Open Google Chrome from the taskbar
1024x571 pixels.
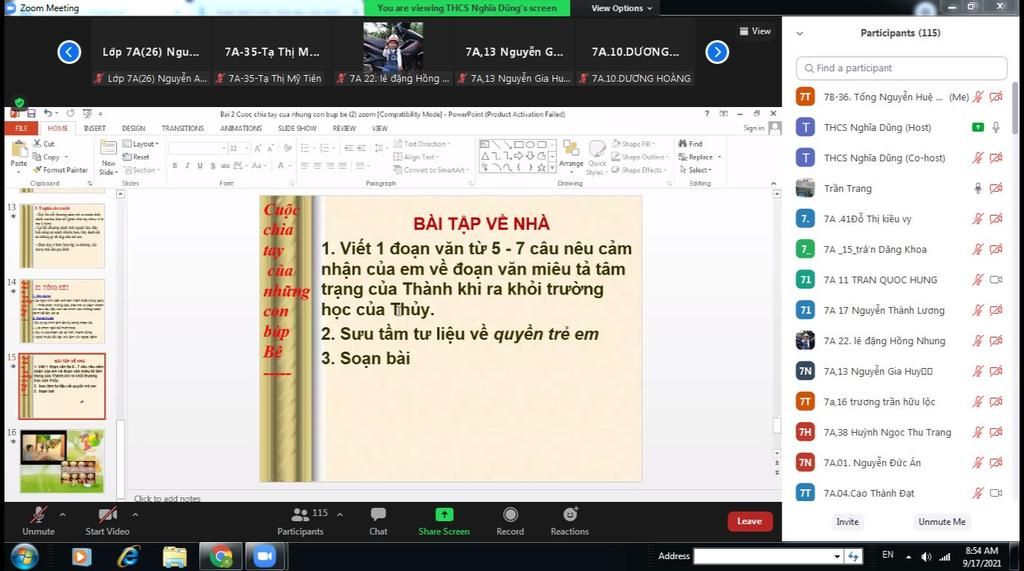point(221,557)
